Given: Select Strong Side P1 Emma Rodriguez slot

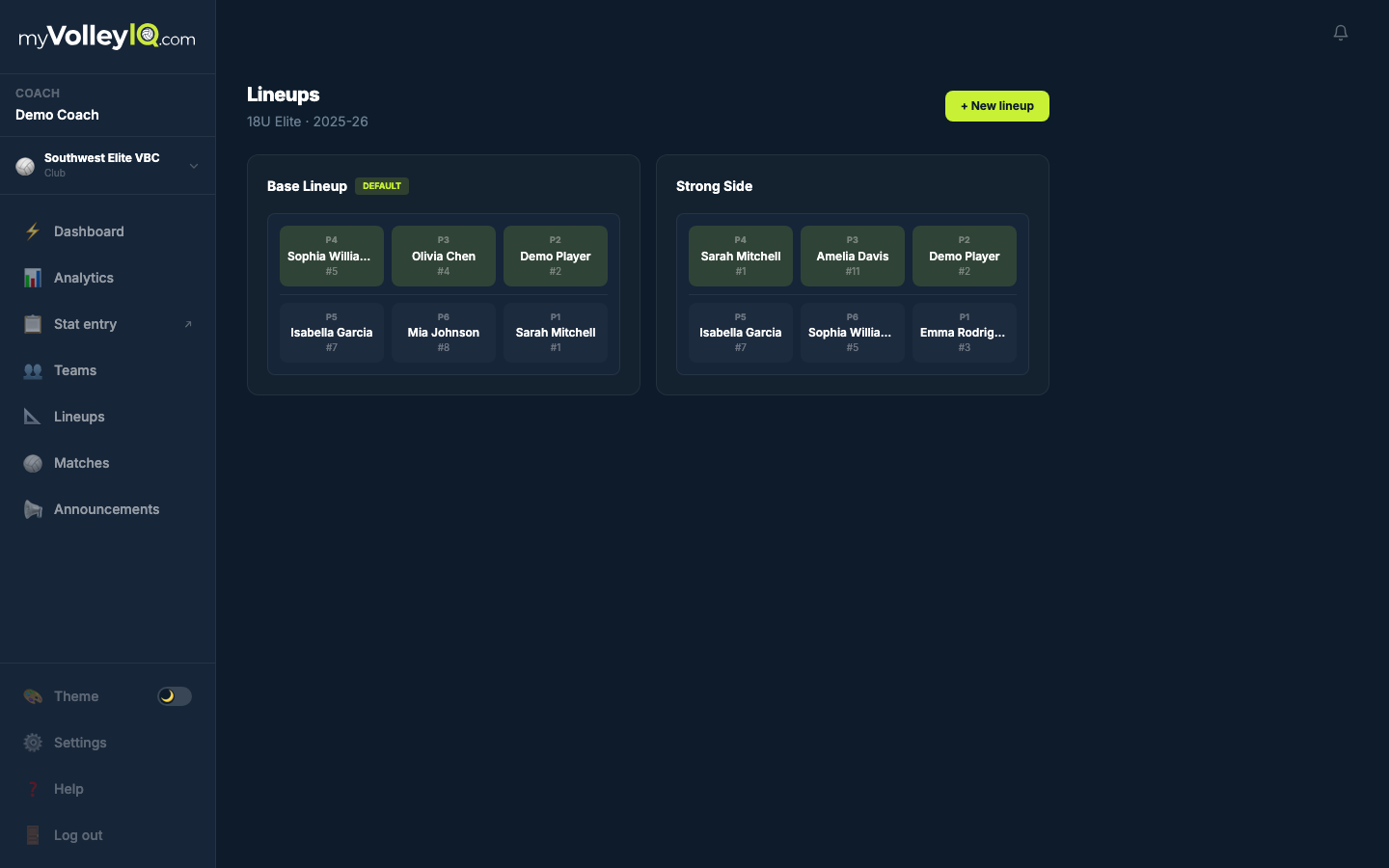Looking at the screenshot, I should point(965,333).
